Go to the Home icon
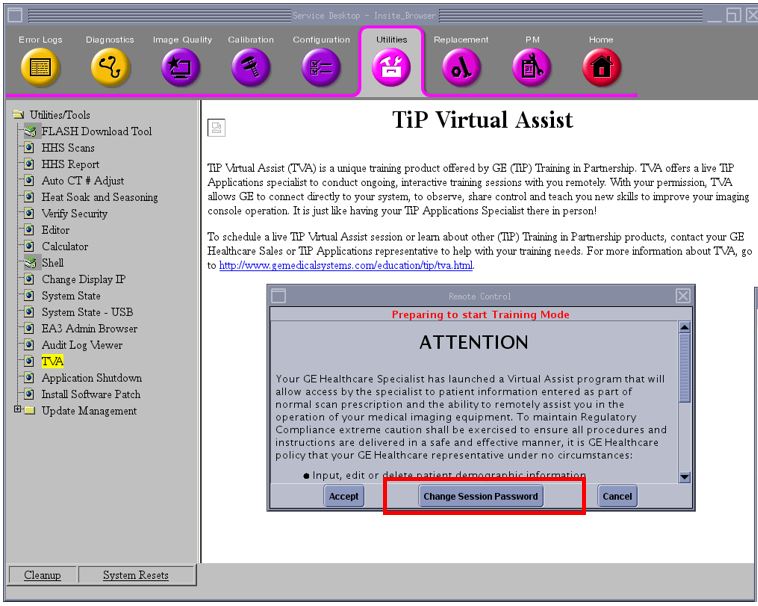 coord(601,67)
